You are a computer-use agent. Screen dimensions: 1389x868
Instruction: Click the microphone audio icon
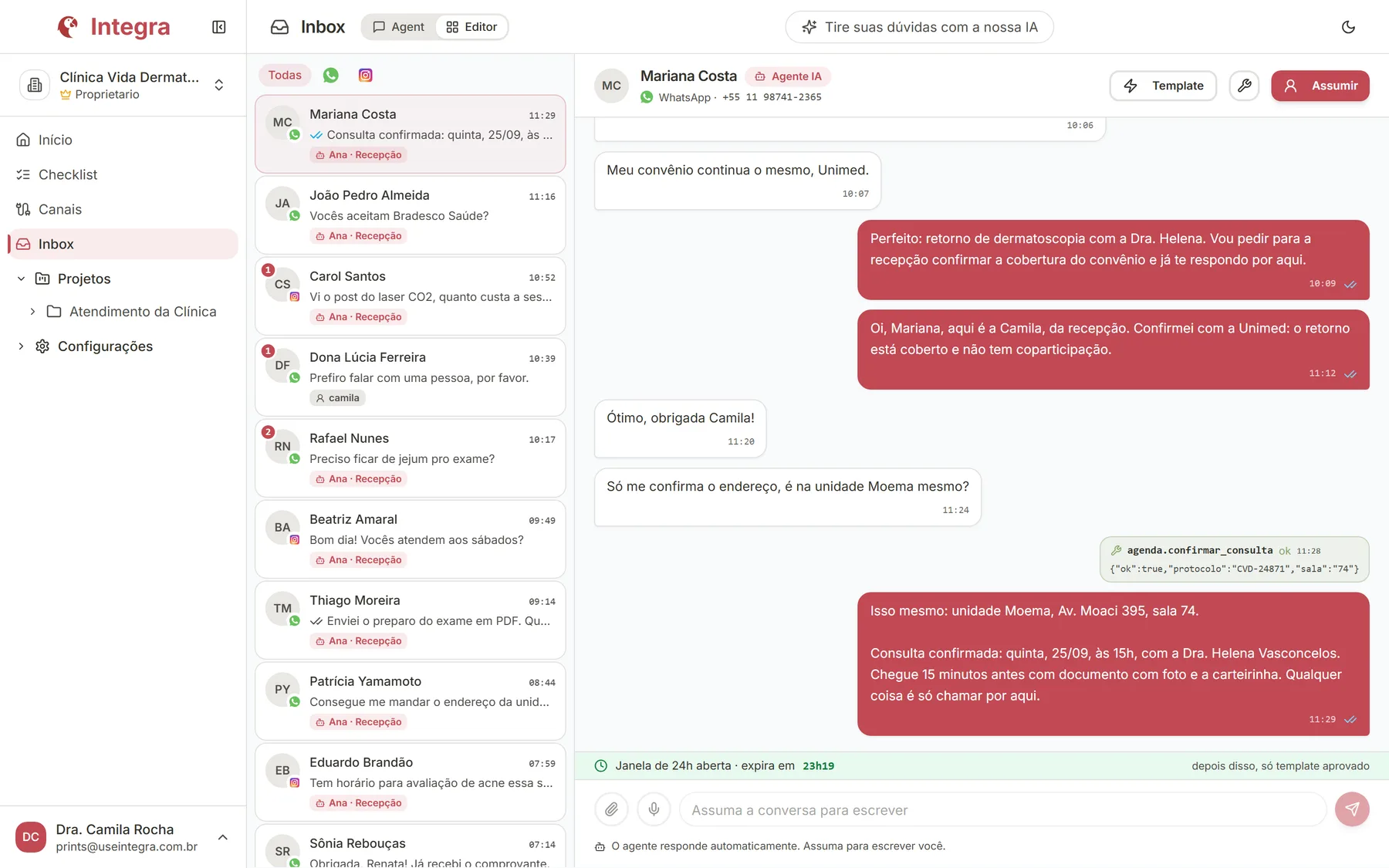(654, 809)
